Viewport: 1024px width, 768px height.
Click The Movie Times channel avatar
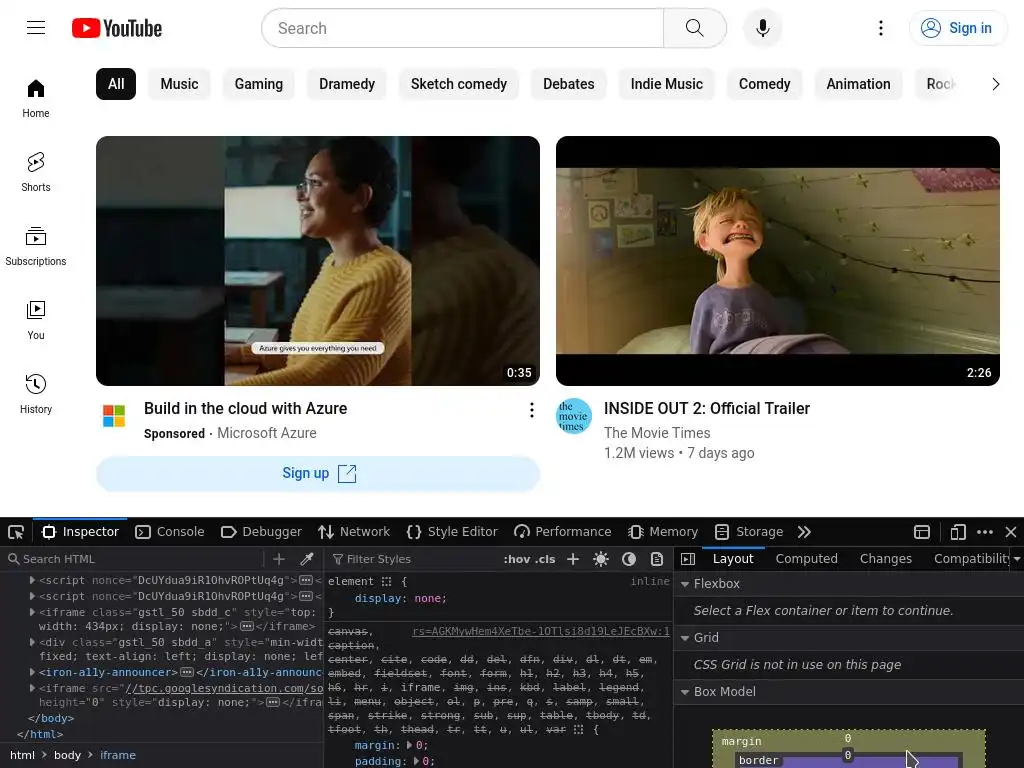click(573, 416)
